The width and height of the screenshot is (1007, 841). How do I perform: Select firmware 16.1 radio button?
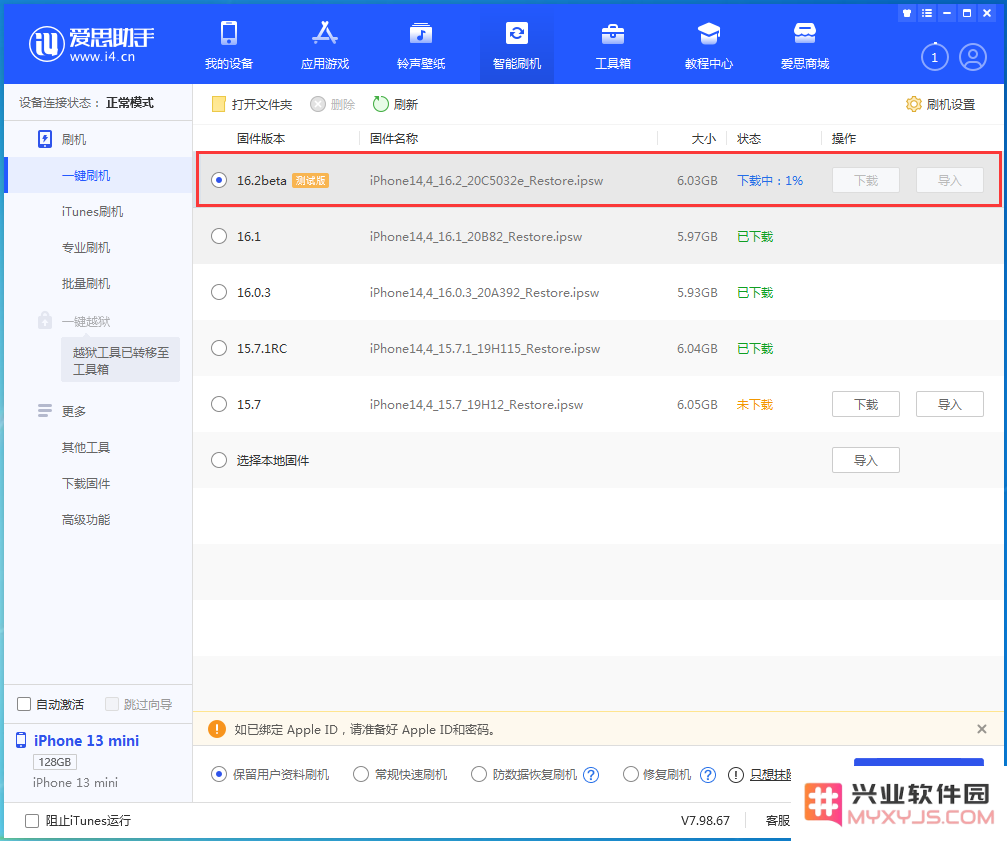click(219, 236)
